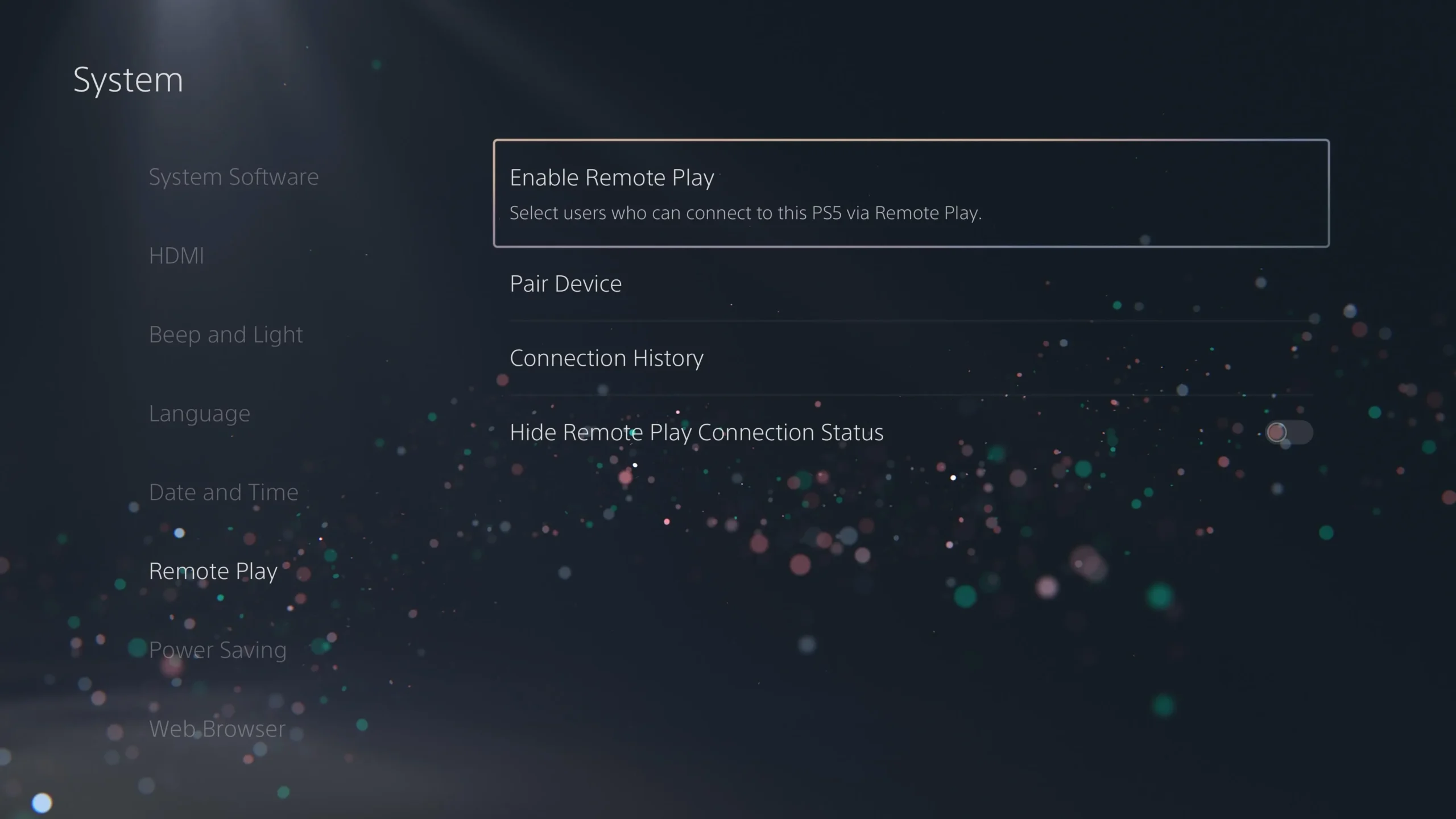1456x819 pixels.
Task: Open Date and Time settings
Action: 223,490
